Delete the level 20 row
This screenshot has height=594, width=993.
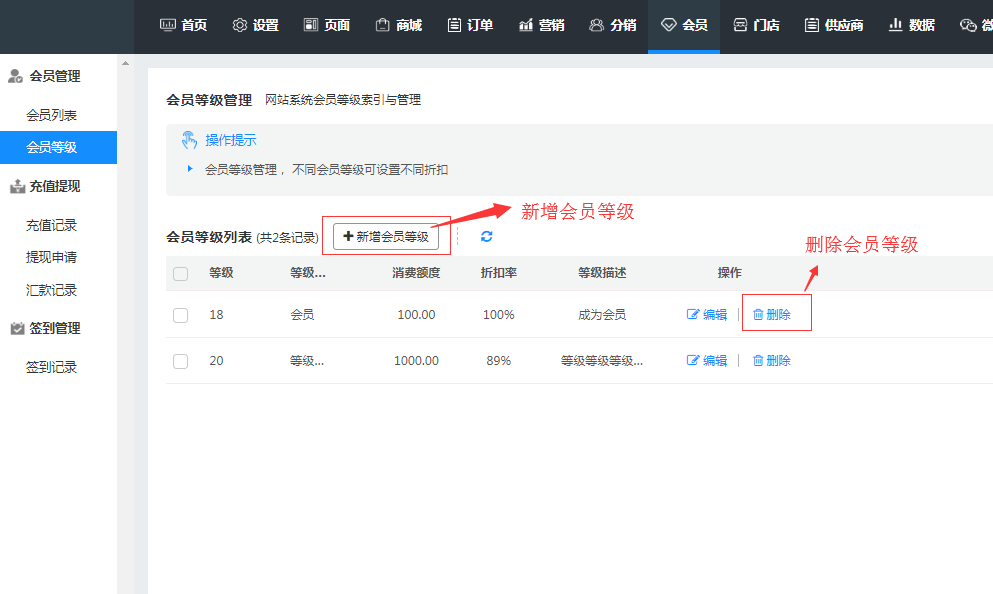click(x=771, y=360)
